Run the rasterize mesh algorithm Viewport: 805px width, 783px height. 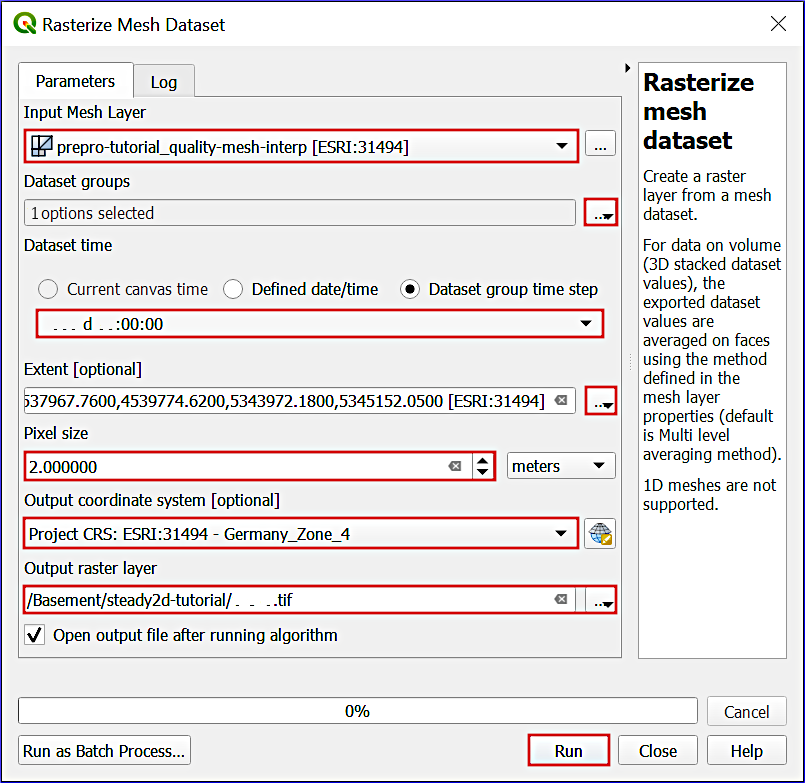pos(568,750)
